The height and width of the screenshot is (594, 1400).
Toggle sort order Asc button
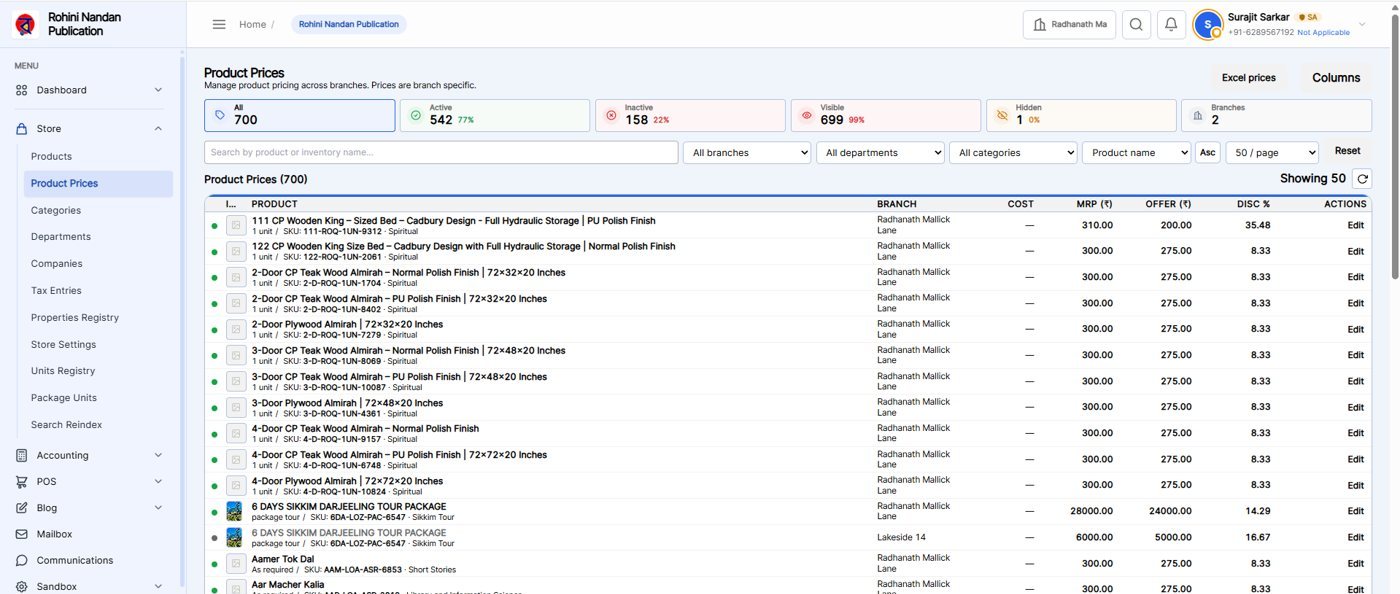point(1207,152)
